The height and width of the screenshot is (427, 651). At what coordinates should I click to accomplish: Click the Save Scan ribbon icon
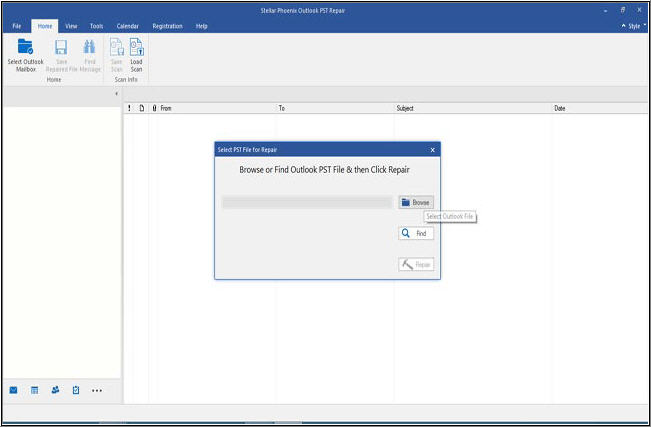tap(116, 47)
